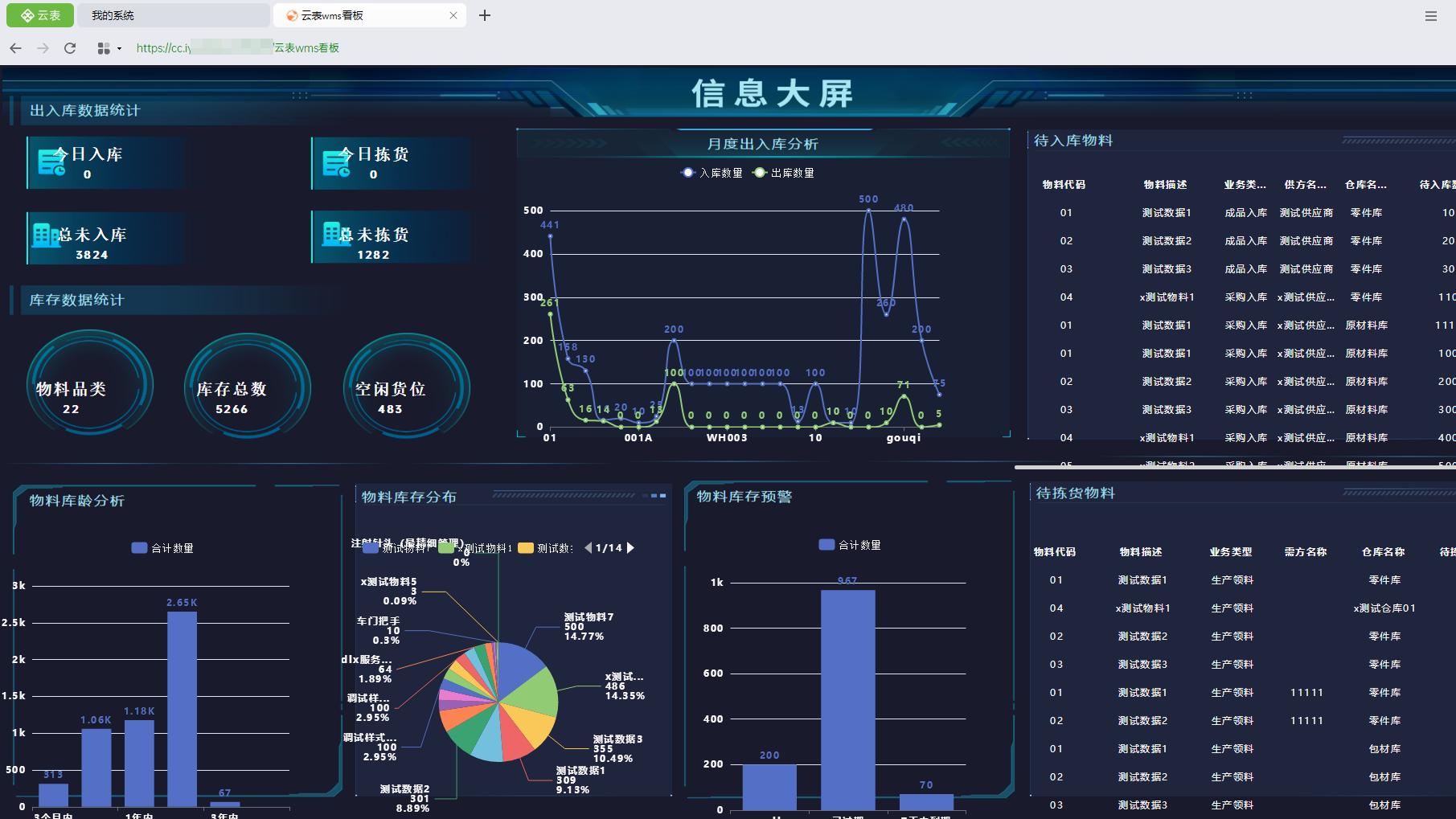Image resolution: width=1456 pixels, height=819 pixels.
Task: Click the browser back button
Action: 15,47
